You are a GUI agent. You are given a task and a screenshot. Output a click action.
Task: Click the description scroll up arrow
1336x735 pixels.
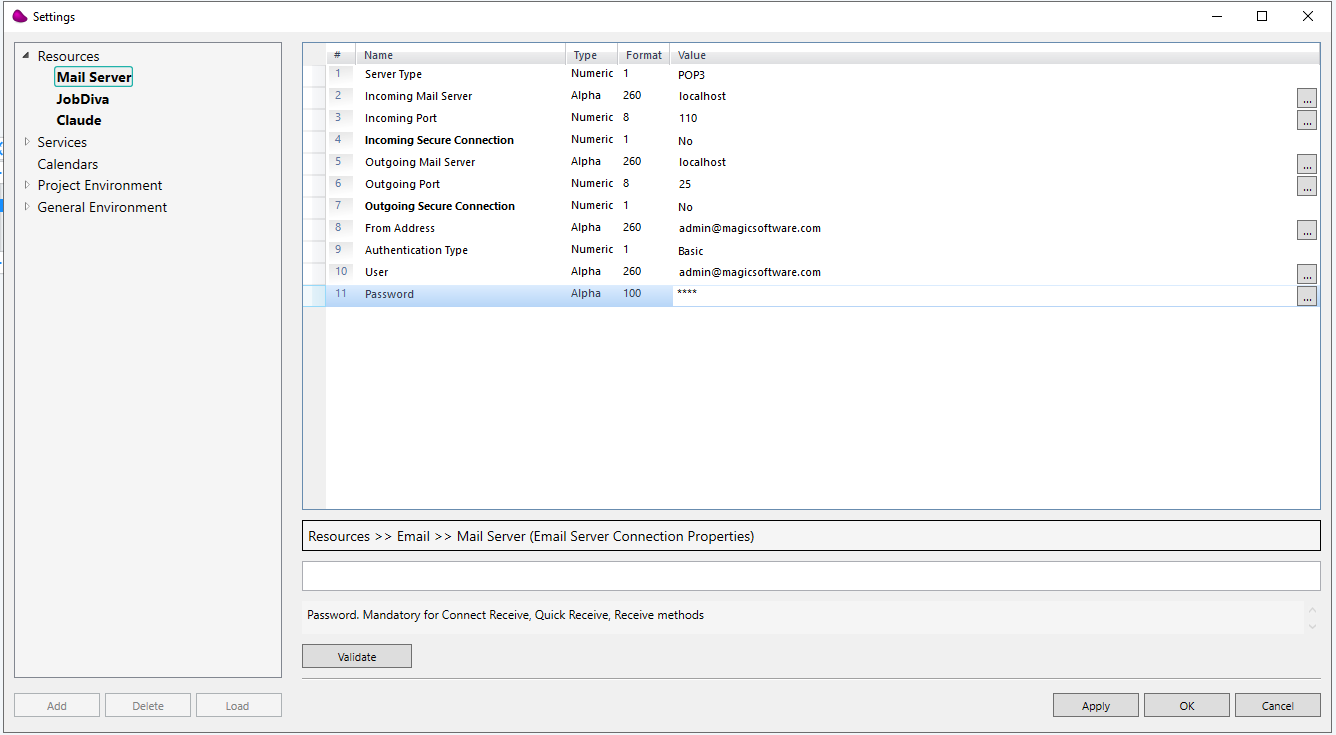1312,609
